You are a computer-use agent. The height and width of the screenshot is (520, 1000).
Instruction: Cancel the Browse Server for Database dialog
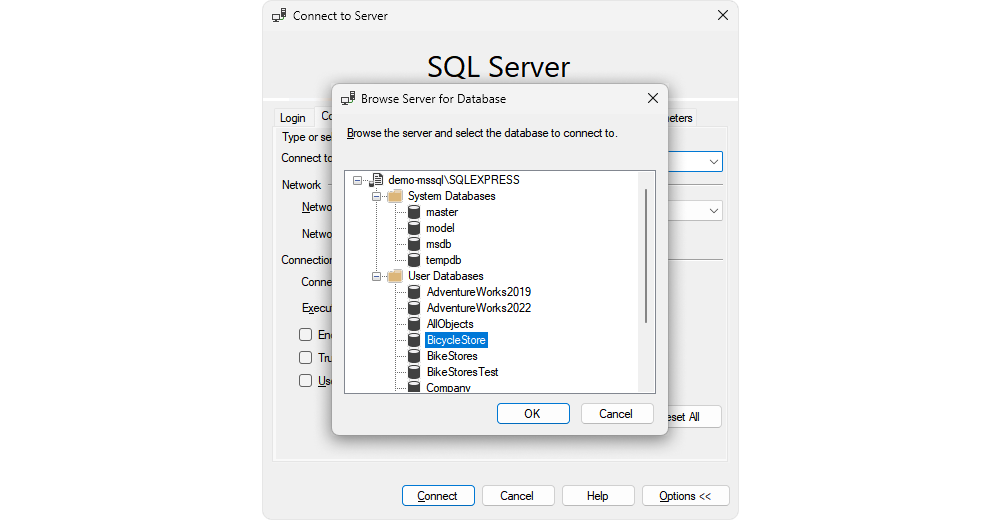tap(615, 413)
